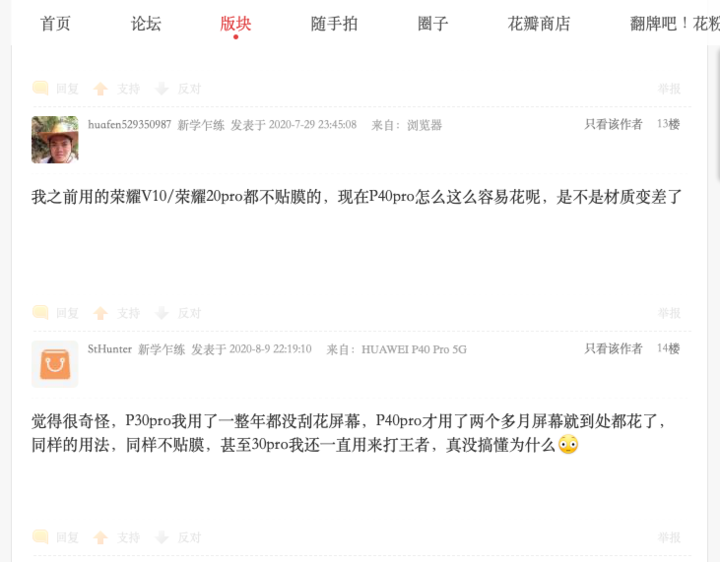This screenshot has width=720, height=562.
Task: Report the 13楼 post via 举报 link
Action: pyautogui.click(x=669, y=313)
